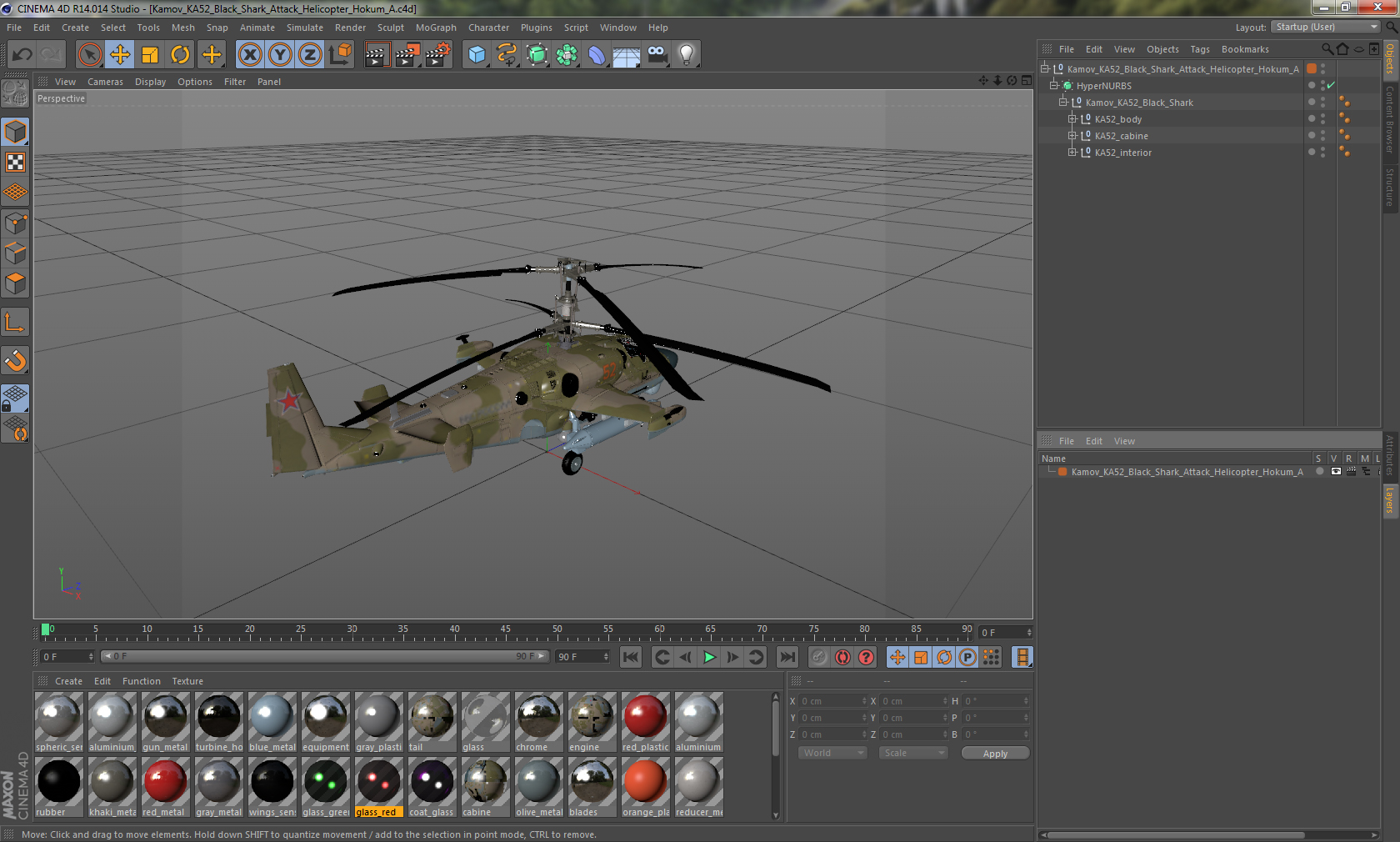The height and width of the screenshot is (842, 1400).
Task: Enable Texture mode checker icon
Action: (15, 163)
